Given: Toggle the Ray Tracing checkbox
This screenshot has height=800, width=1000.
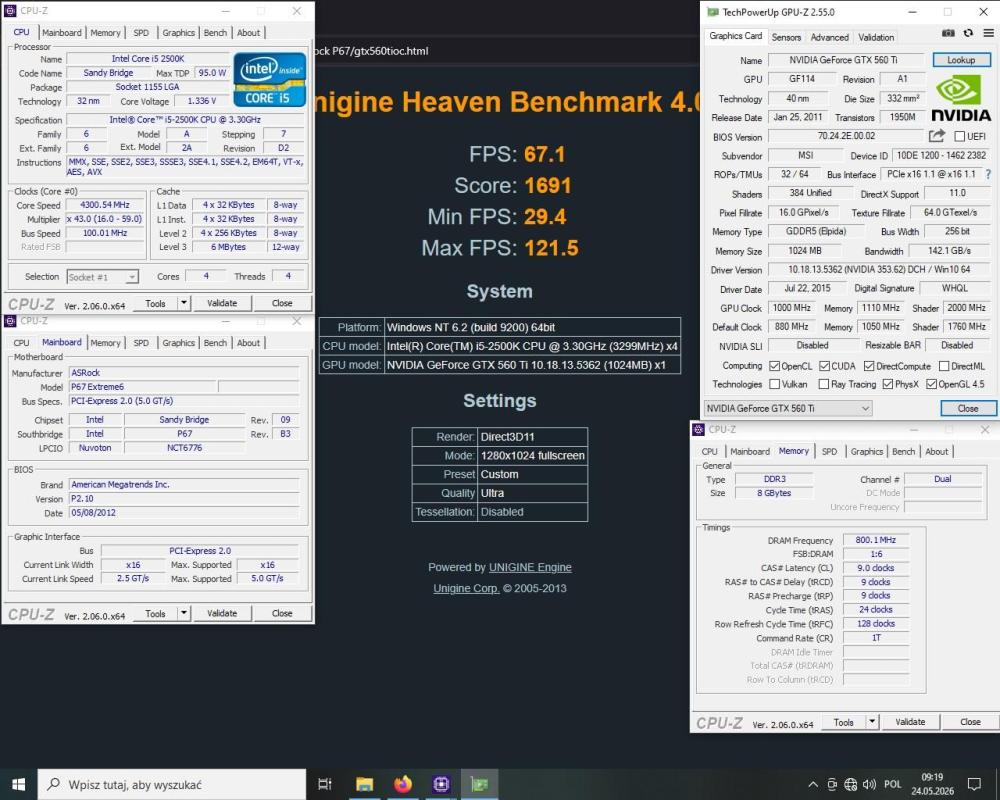Looking at the screenshot, I should pyautogui.click(x=823, y=384).
